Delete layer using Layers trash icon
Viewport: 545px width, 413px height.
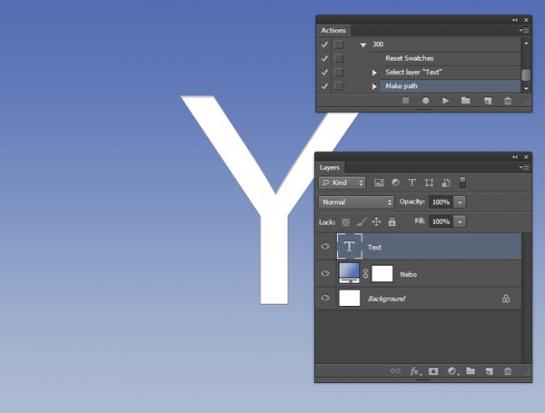507,371
